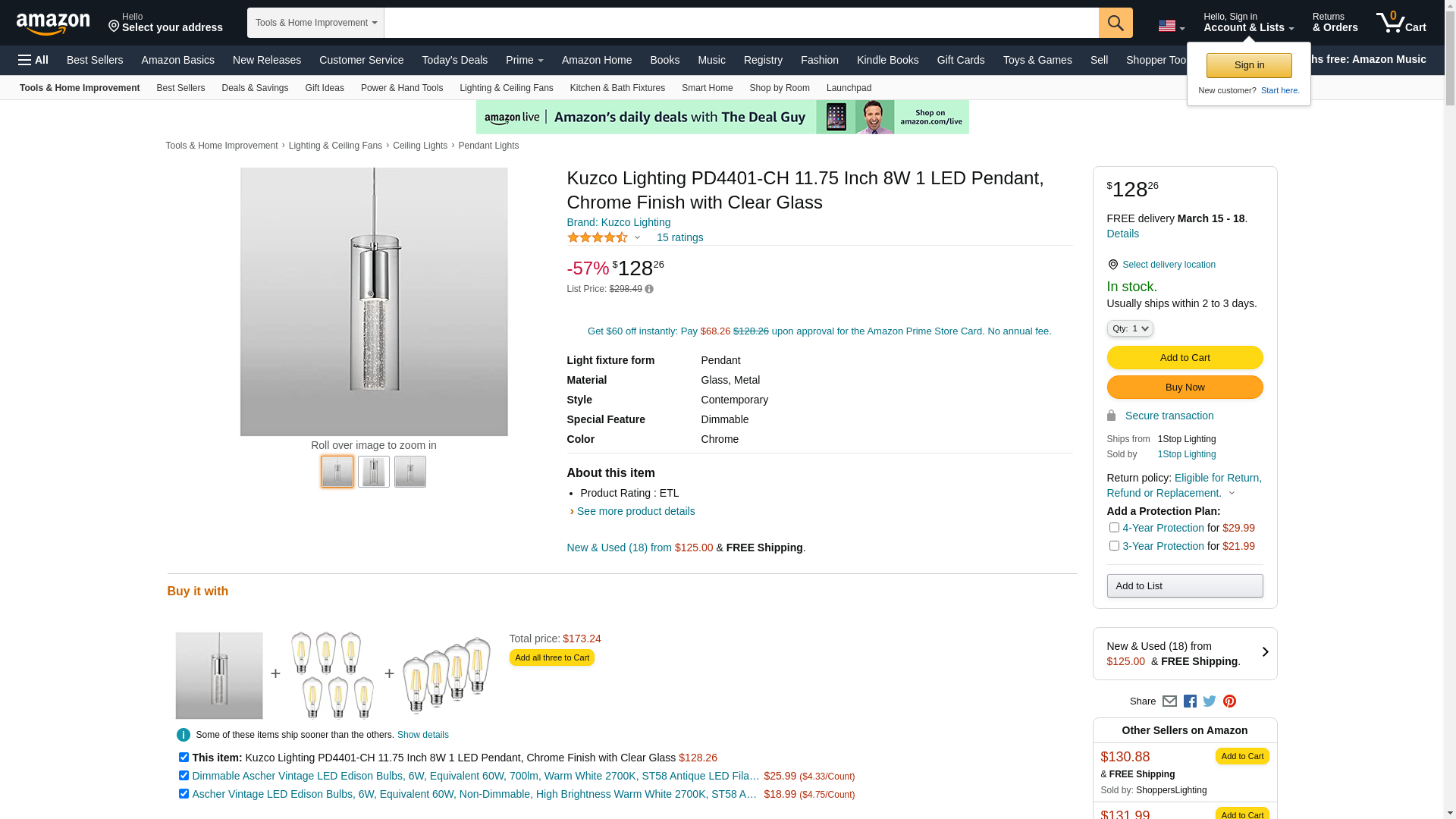Share the product on Pinterest
1456x819 pixels.
pyautogui.click(x=1229, y=701)
